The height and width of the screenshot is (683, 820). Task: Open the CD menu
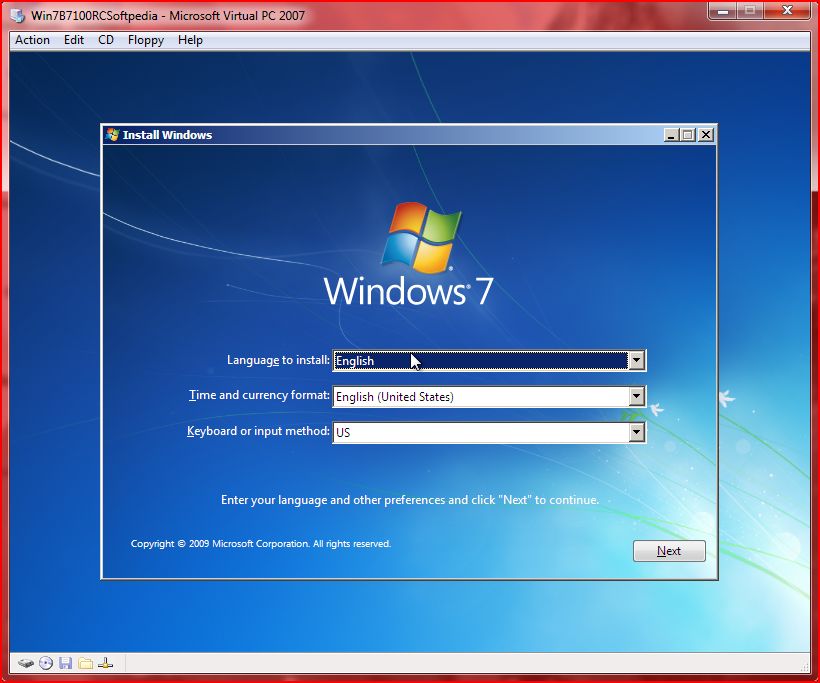click(105, 40)
